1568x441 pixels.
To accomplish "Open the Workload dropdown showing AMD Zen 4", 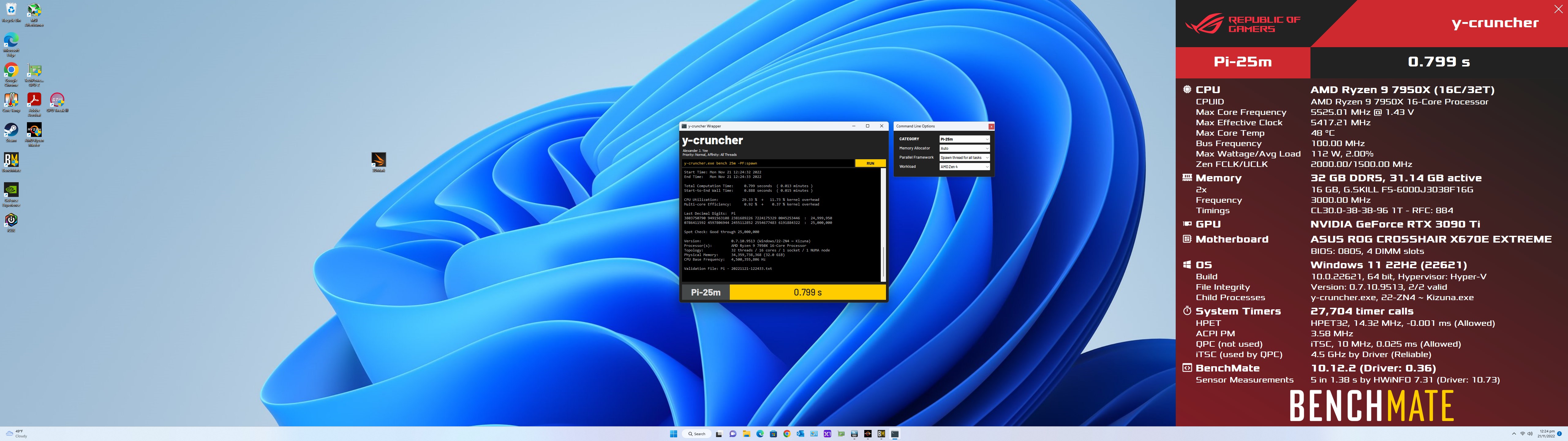I will [964, 166].
